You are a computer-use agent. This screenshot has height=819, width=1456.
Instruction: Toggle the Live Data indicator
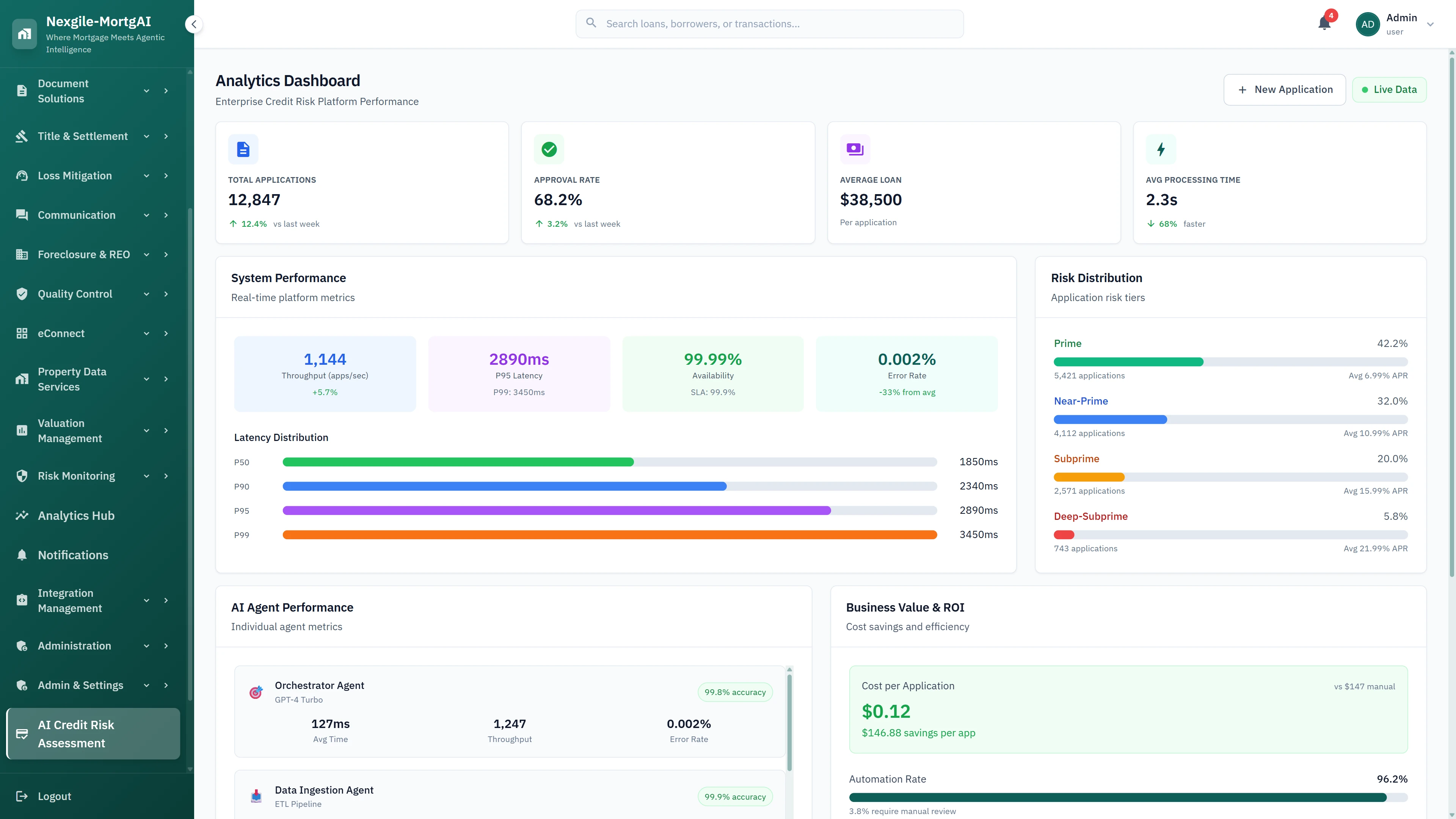click(x=1389, y=89)
